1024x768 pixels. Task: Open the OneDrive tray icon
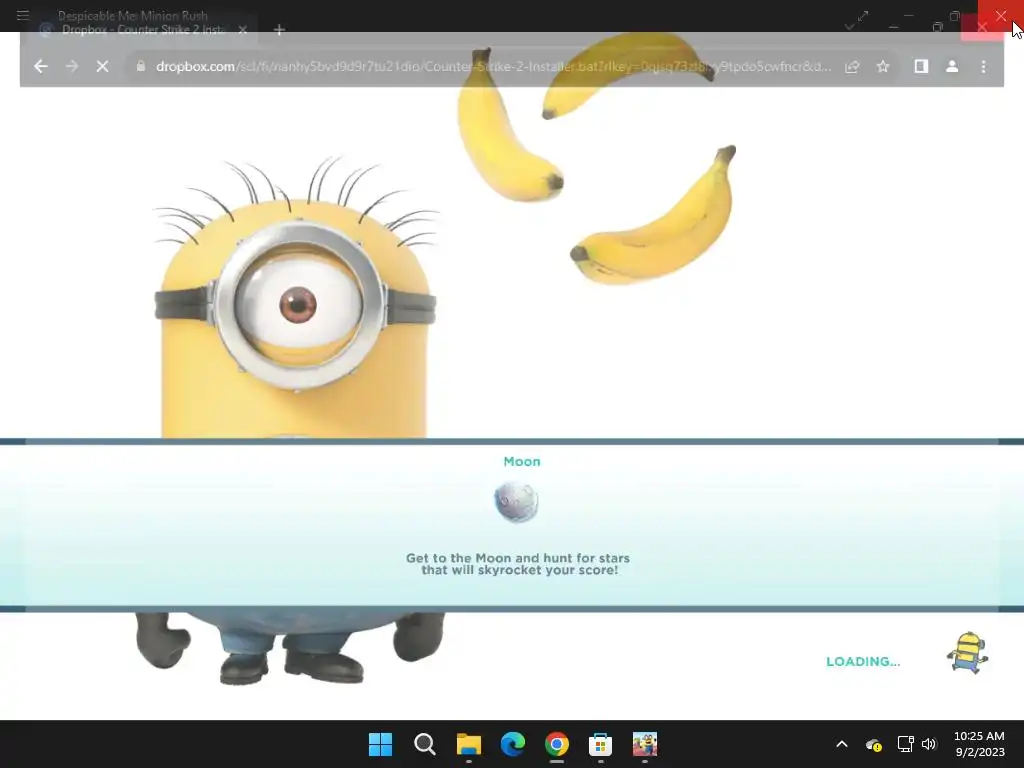[x=874, y=744]
